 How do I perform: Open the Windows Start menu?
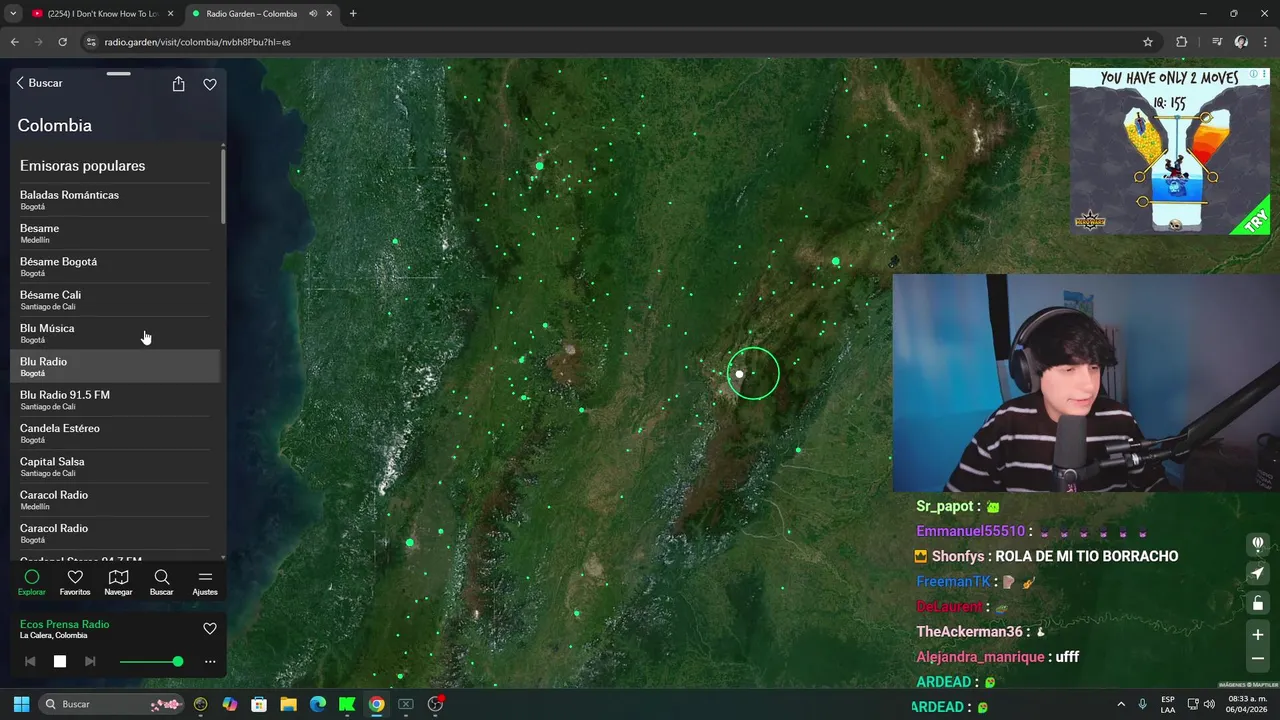tap(21, 704)
